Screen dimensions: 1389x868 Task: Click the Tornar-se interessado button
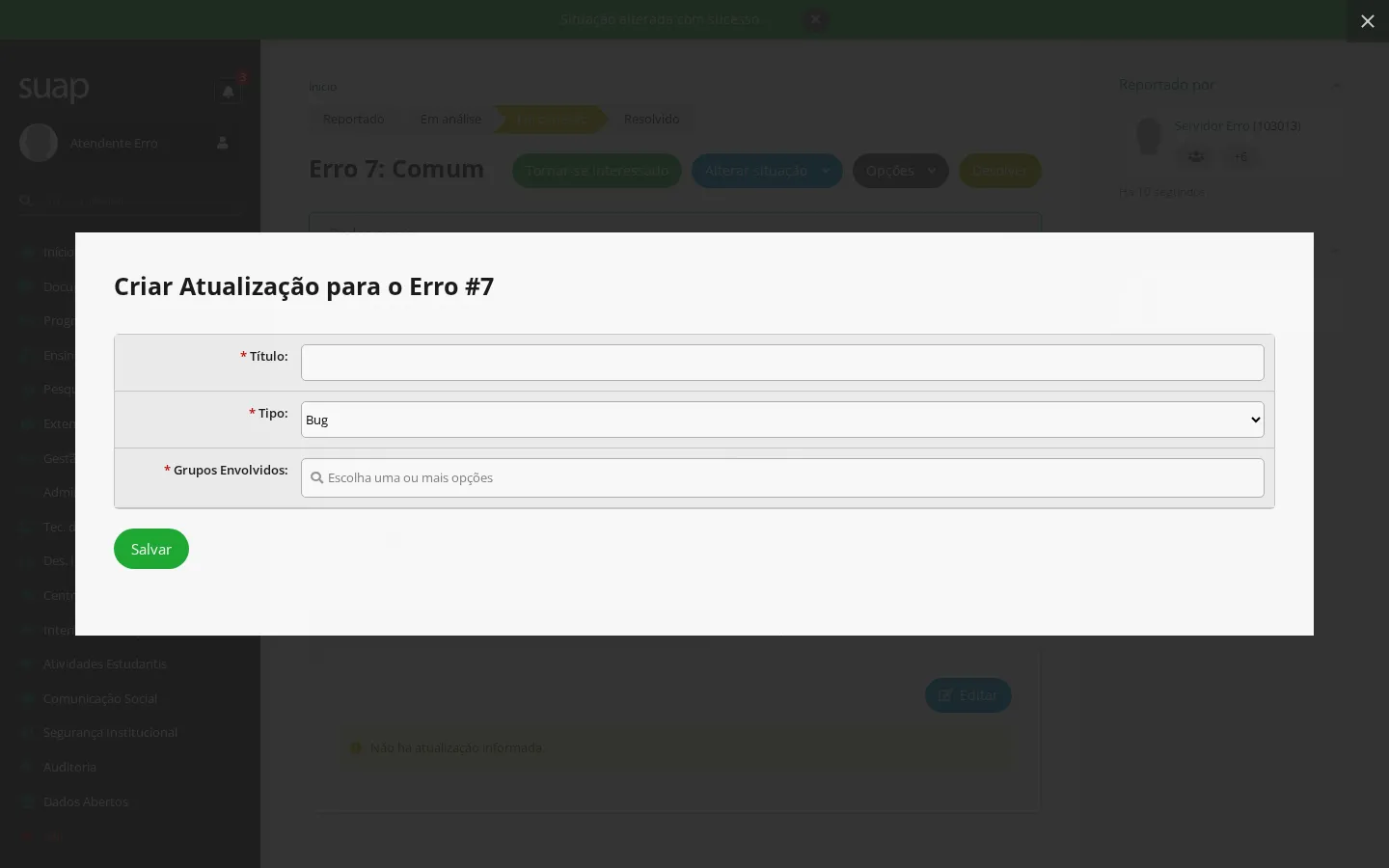(597, 171)
